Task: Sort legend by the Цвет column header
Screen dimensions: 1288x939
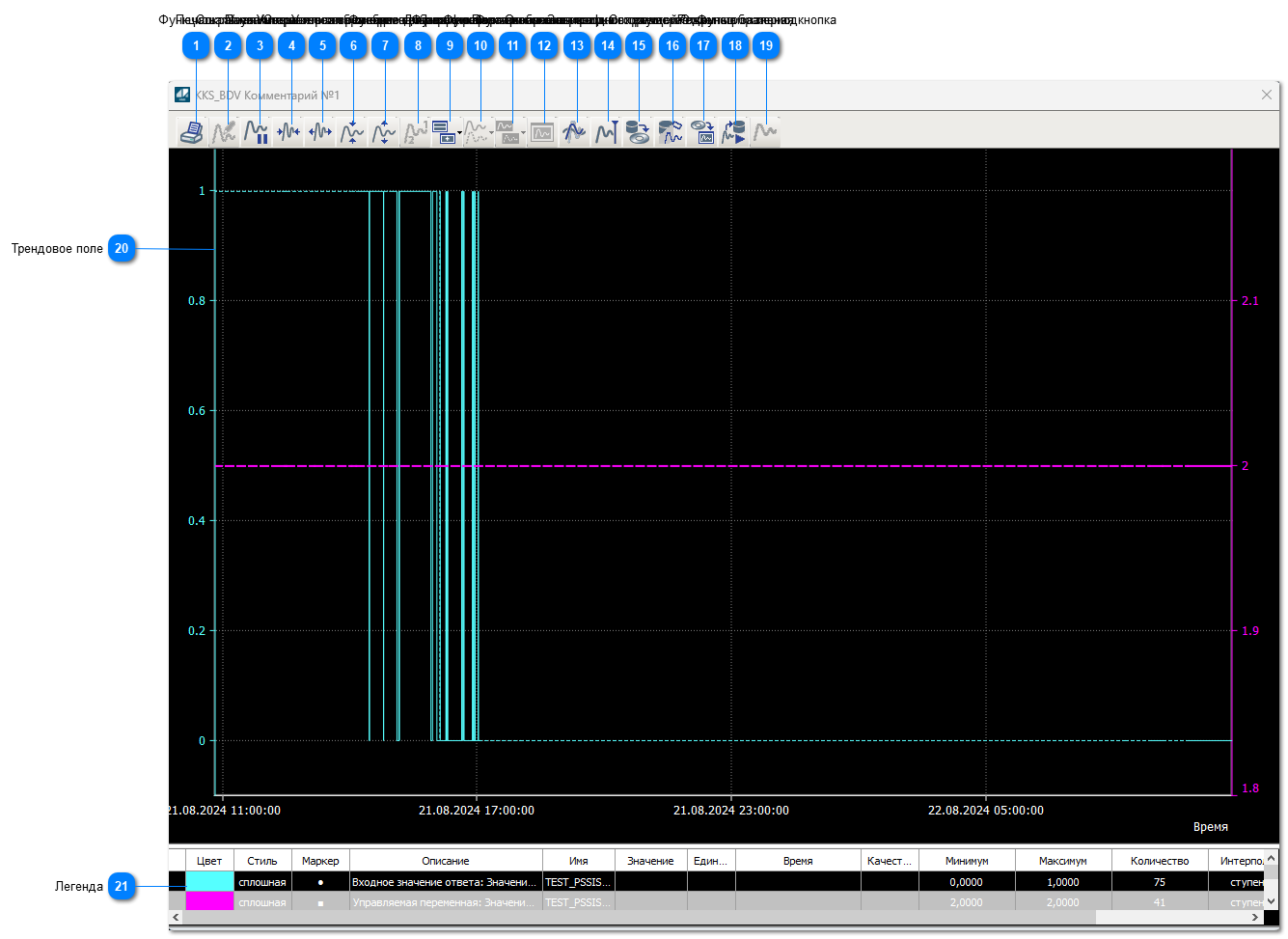Action: click(209, 861)
